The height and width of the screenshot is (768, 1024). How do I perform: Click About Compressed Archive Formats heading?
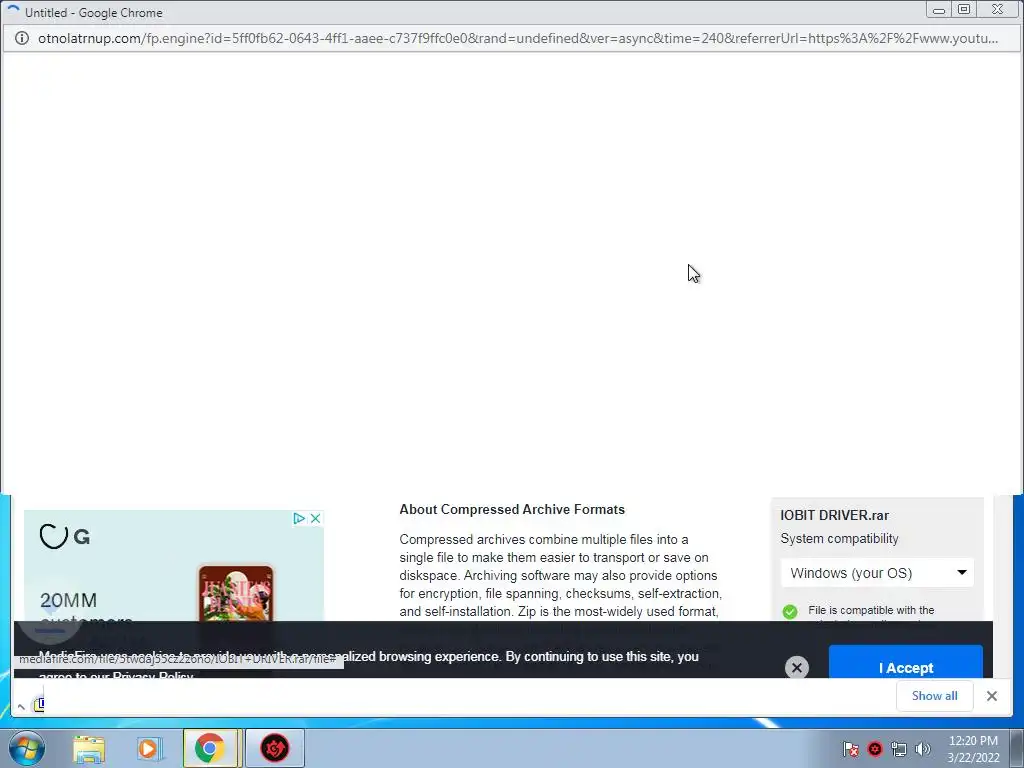[512, 509]
